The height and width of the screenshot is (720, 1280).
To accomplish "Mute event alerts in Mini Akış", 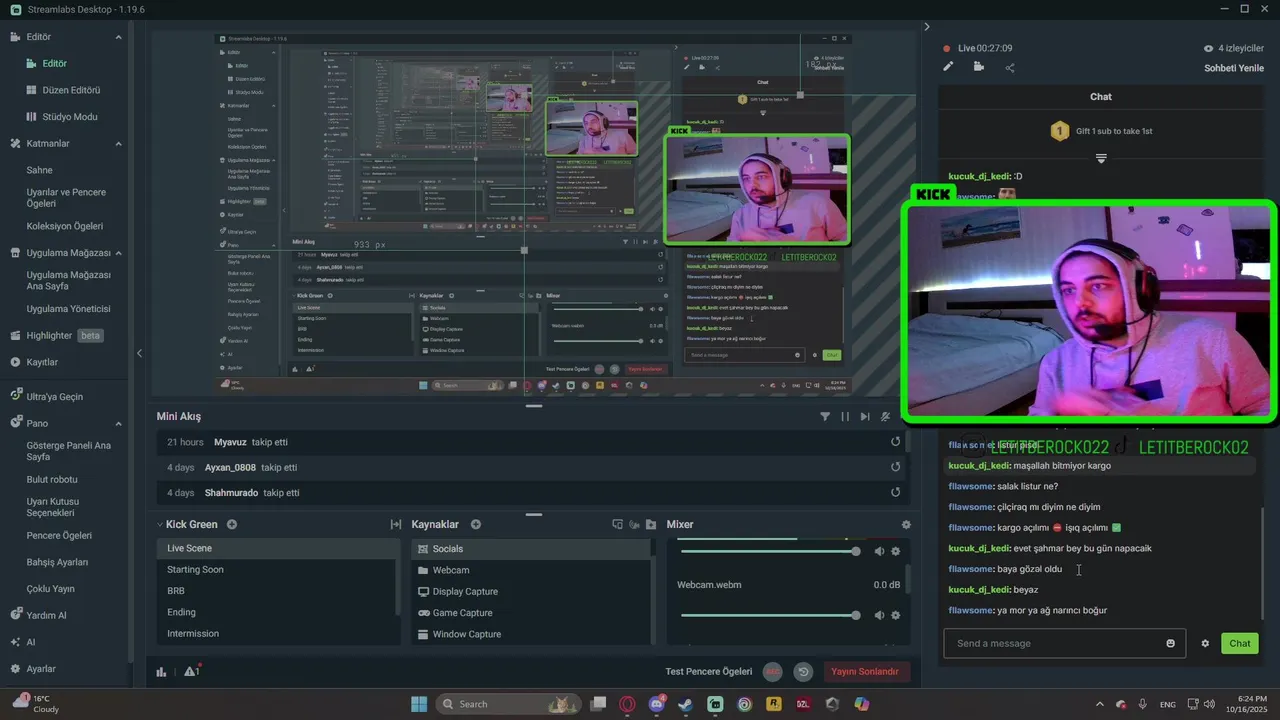I will pos(885,416).
